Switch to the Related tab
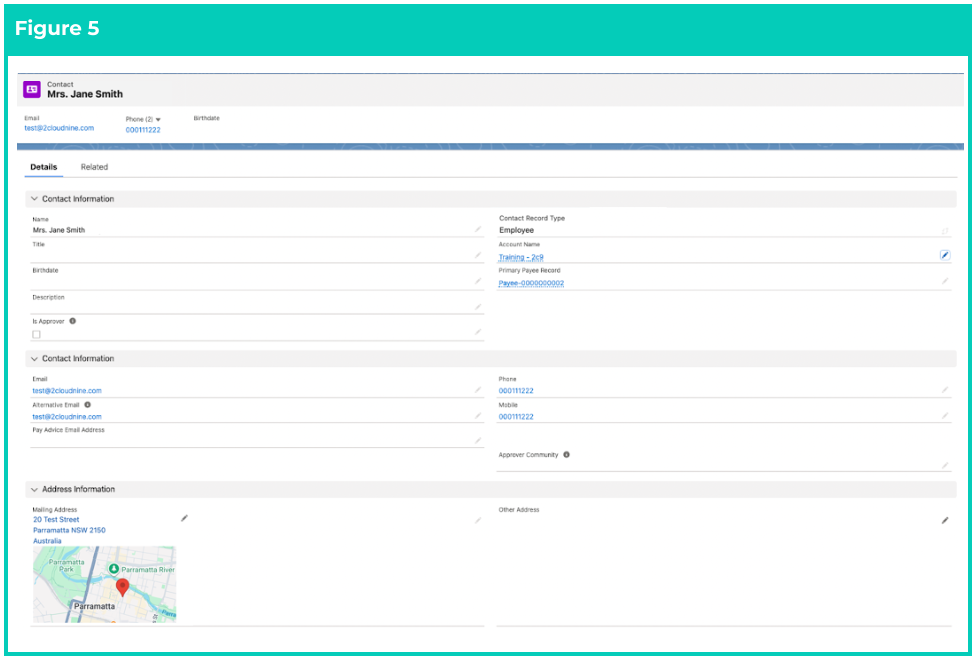Viewport: 976px width, 660px height. (94, 167)
